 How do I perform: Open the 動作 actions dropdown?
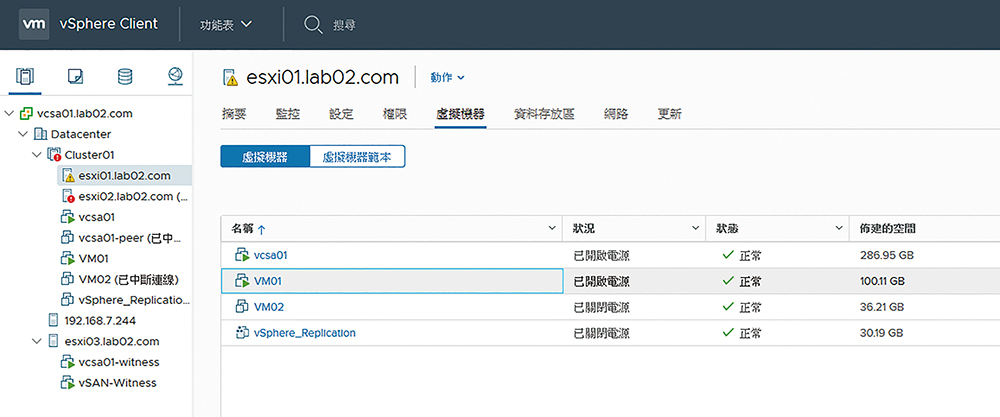448,77
